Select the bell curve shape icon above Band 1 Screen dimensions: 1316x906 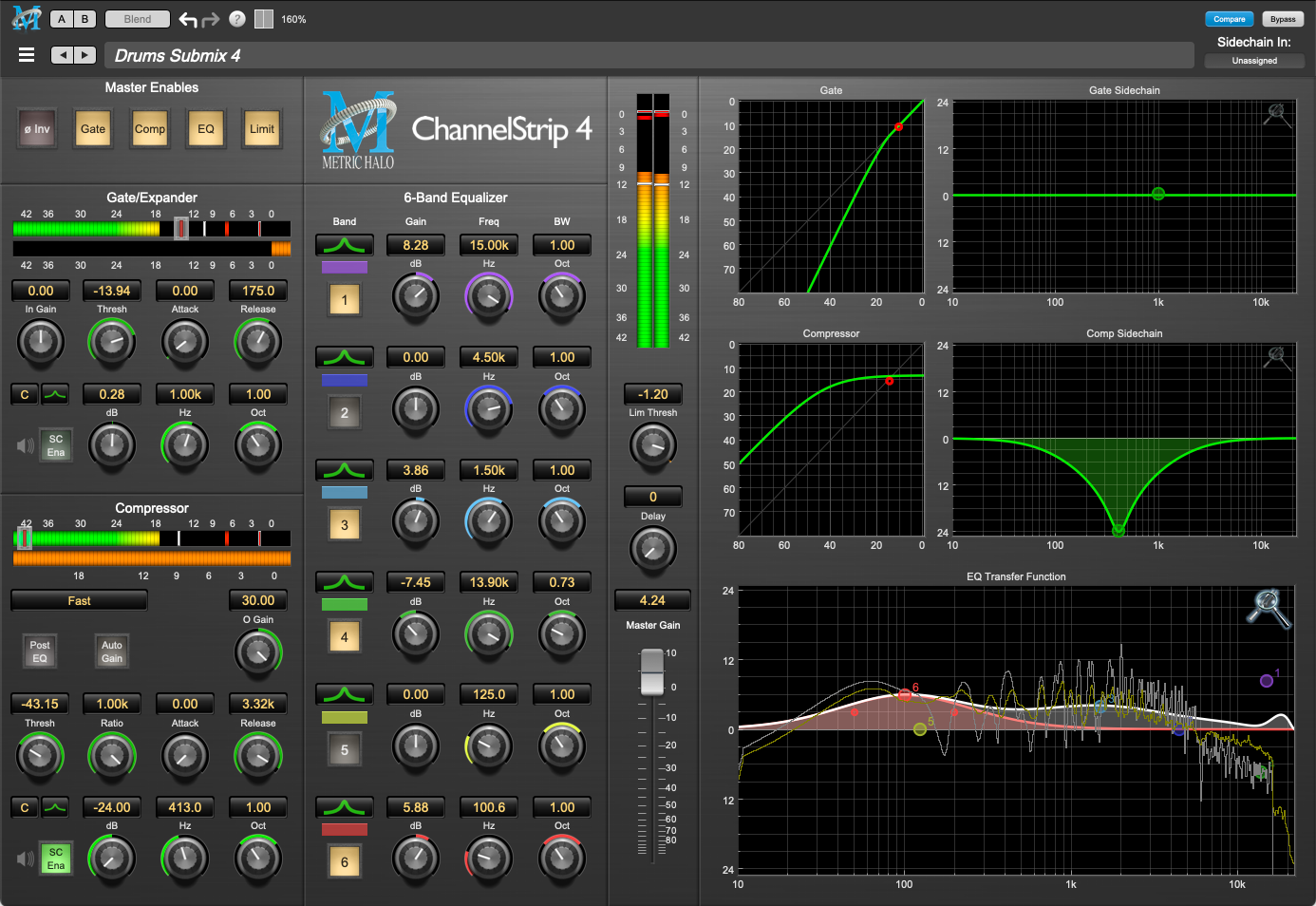(344, 244)
